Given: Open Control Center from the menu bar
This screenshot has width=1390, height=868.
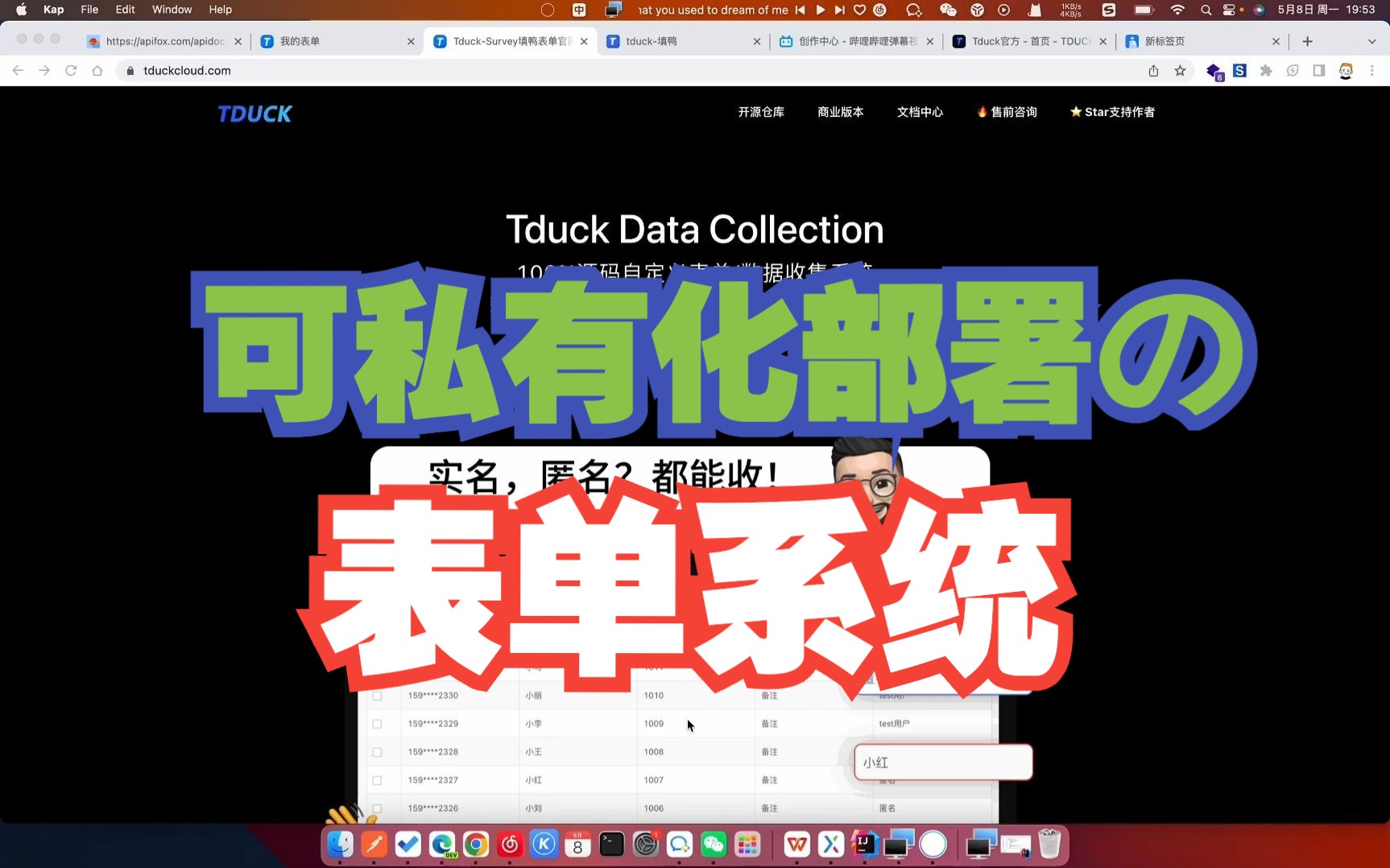Looking at the screenshot, I should (1231, 10).
